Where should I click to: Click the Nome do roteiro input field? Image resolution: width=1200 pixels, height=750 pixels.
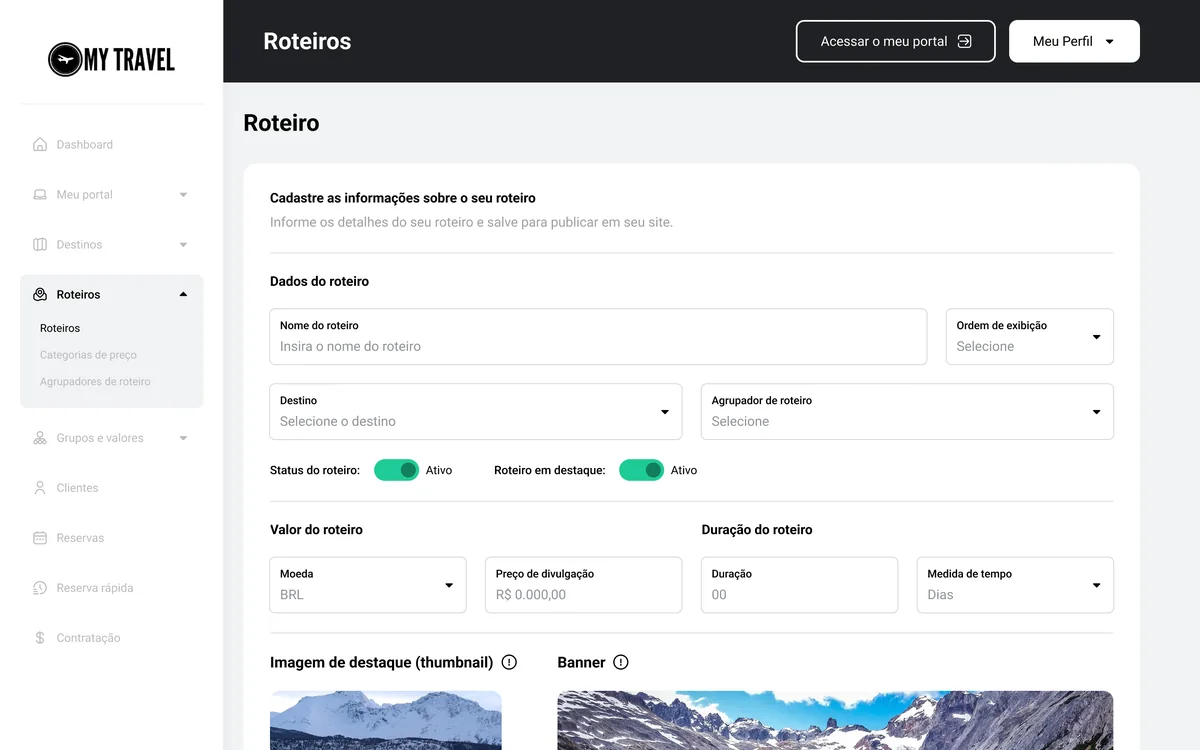click(598, 337)
